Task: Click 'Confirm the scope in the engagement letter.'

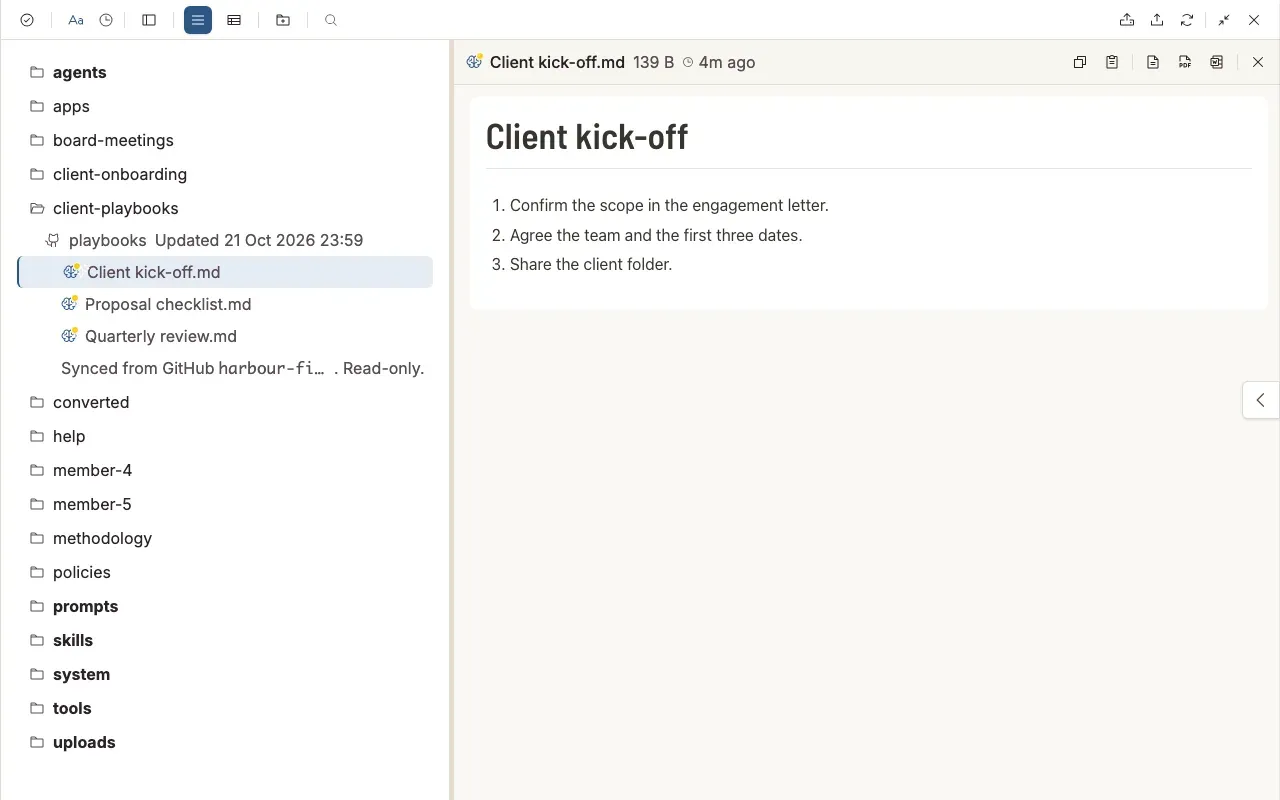Action: pos(669,205)
